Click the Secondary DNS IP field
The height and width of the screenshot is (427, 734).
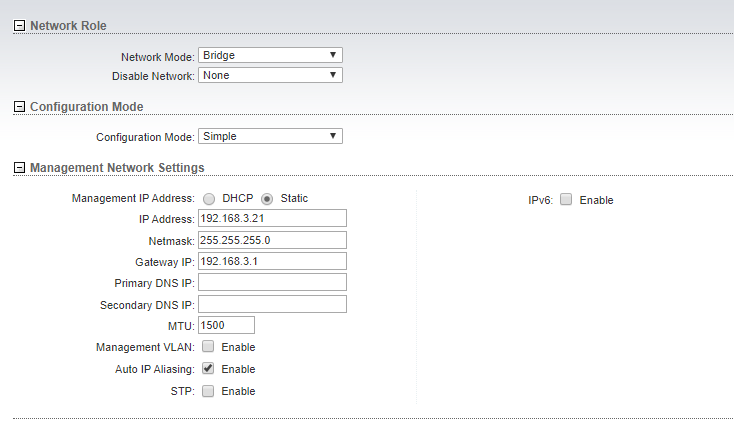[x=272, y=304]
